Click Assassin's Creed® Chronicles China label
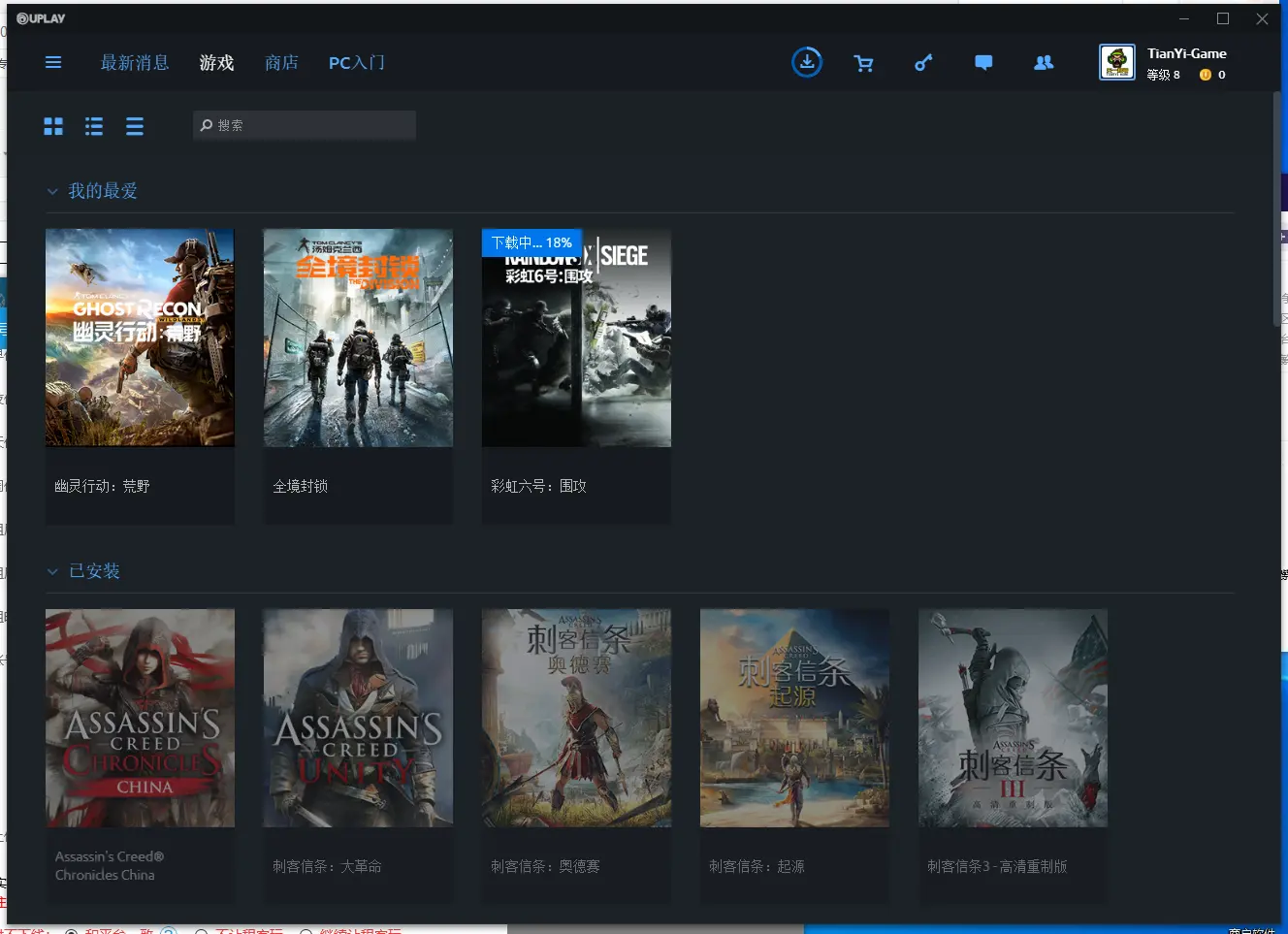The width and height of the screenshot is (1288, 934). coord(110,866)
